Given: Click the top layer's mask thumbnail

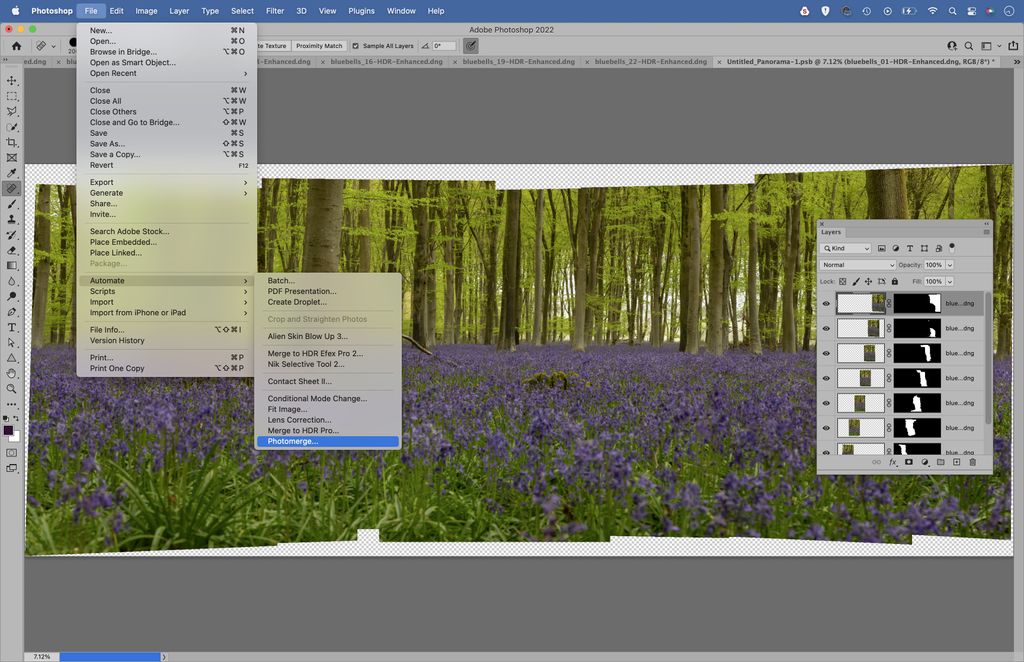Looking at the screenshot, I should pos(915,301).
